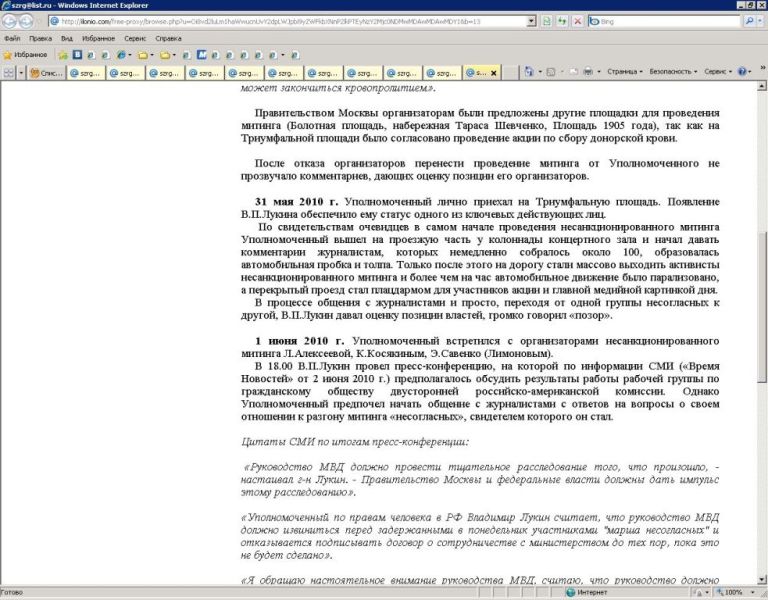Viewport: 768px width, 600px height.
Task: Click scrollbar up arrow
Action: [x=762, y=87]
